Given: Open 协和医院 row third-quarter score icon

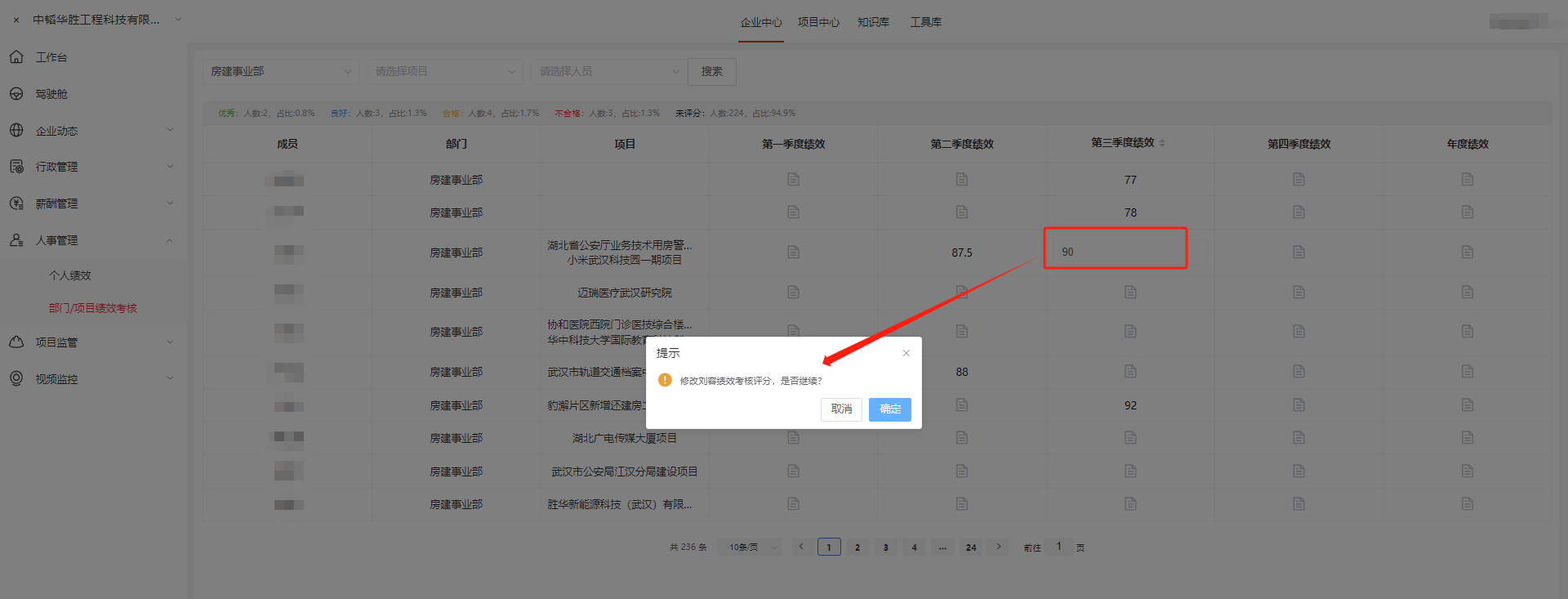Looking at the screenshot, I should point(1130,331).
